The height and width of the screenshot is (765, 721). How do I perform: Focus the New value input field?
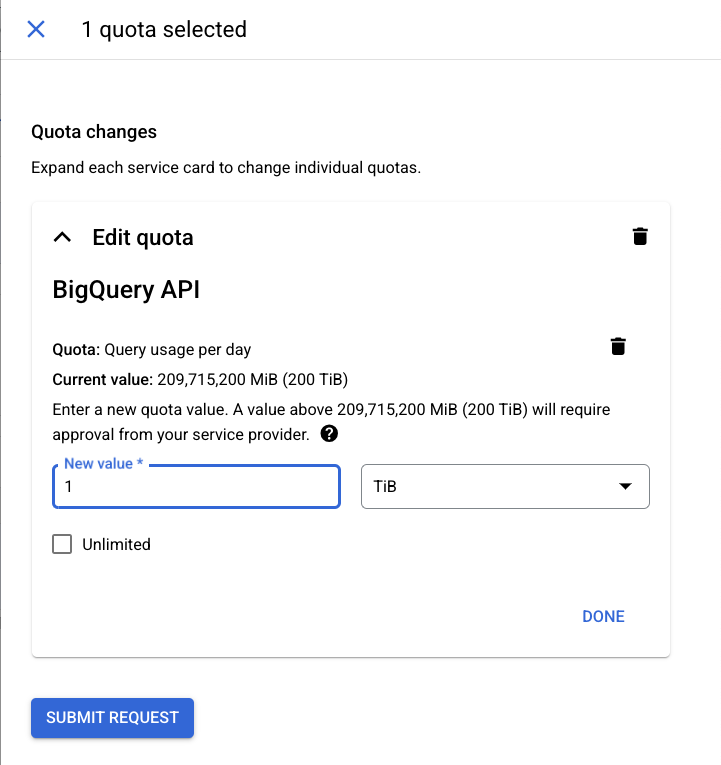pos(196,487)
